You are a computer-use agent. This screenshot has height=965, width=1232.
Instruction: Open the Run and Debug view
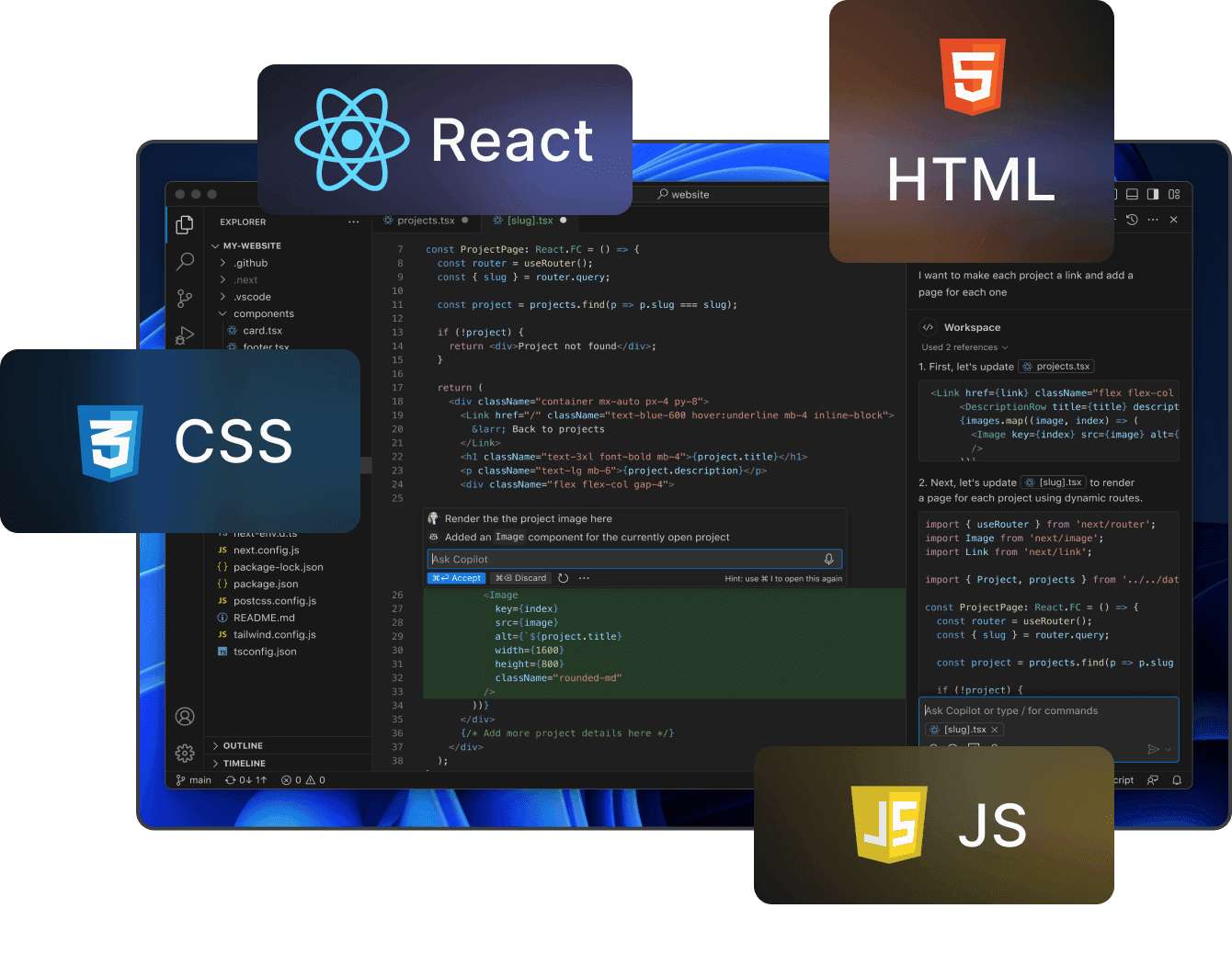pyautogui.click(x=185, y=335)
